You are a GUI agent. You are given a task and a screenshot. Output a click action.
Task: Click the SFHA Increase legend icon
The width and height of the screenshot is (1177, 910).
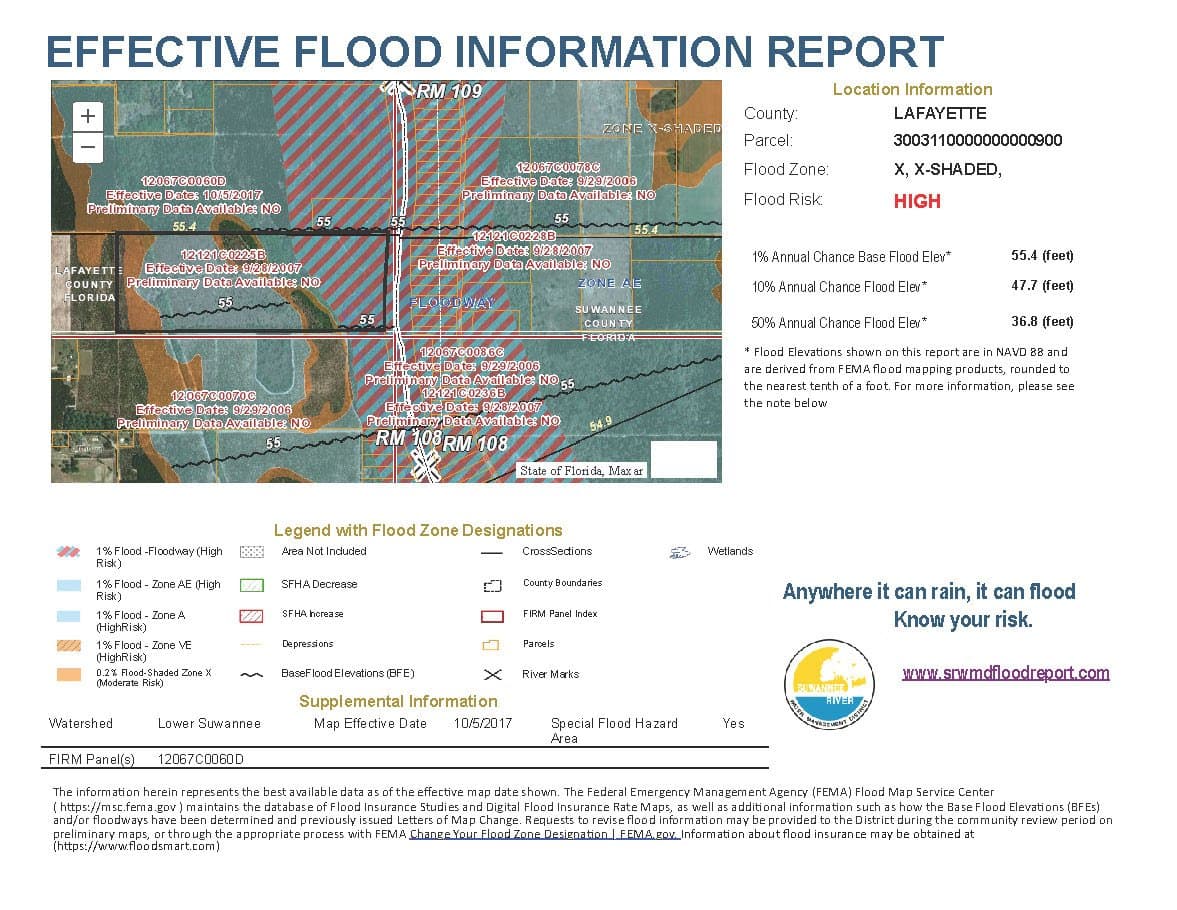click(252, 615)
